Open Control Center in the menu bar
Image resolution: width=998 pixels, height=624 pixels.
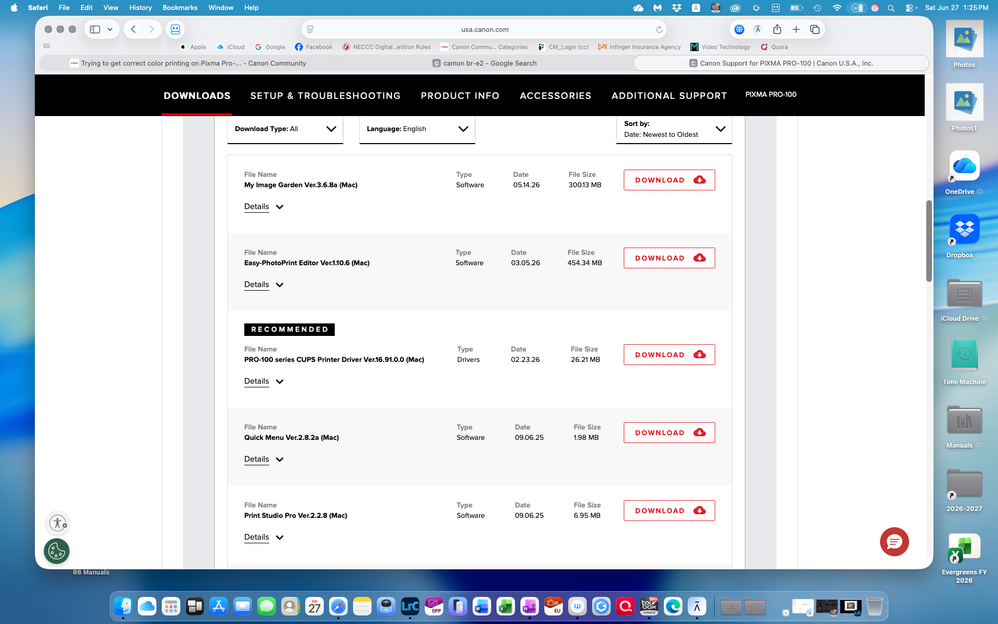909,8
